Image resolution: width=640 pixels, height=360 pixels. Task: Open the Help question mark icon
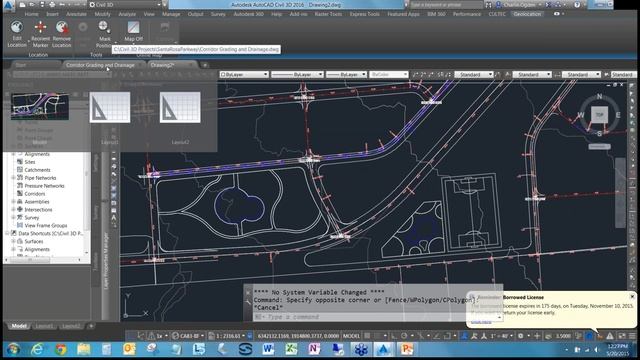(x=577, y=5)
